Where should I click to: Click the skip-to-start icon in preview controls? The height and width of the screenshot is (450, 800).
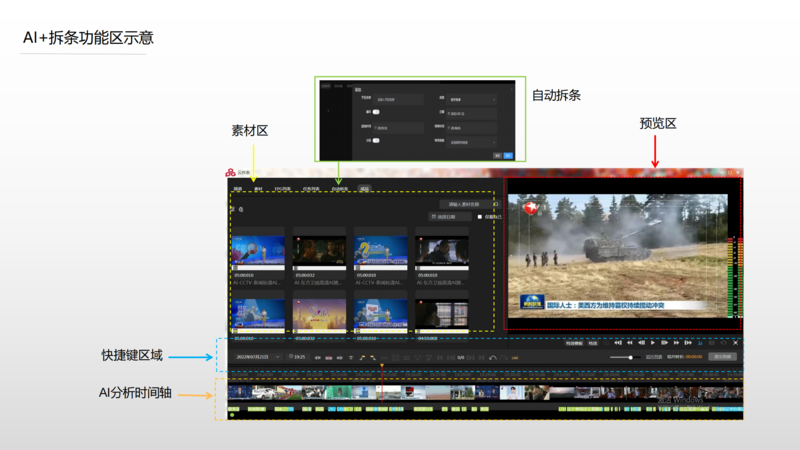617,343
